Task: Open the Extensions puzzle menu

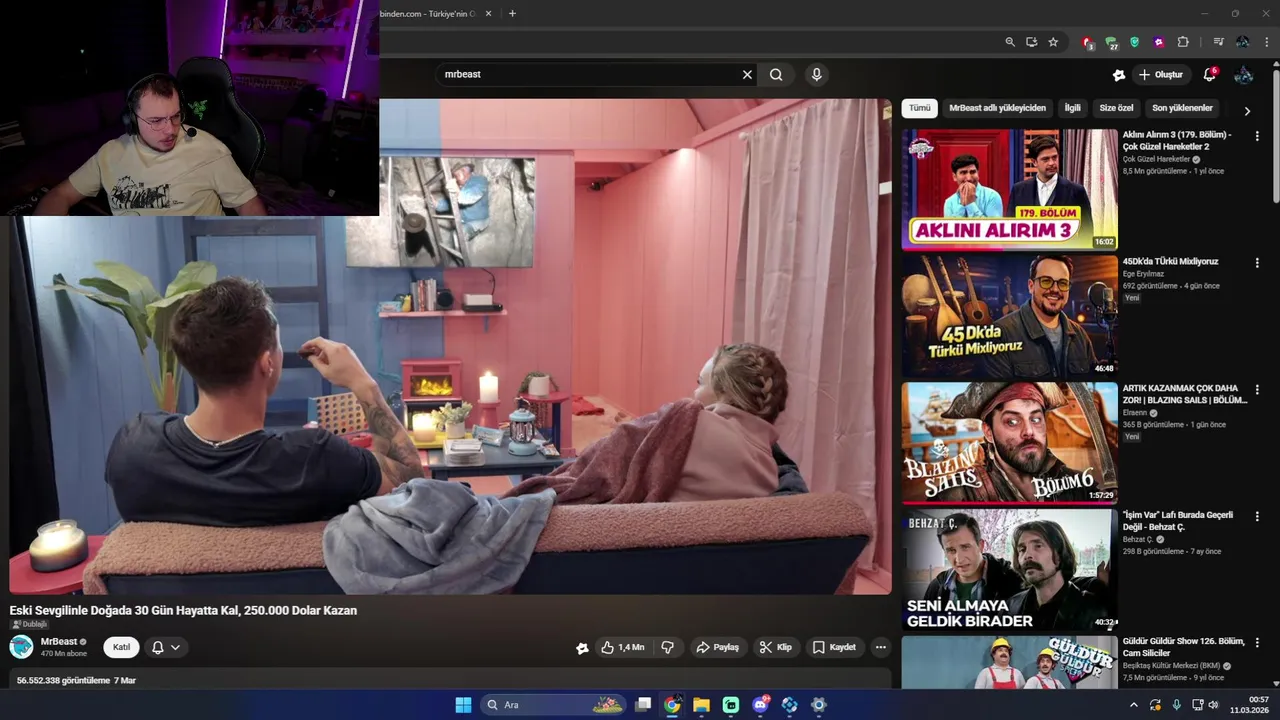Action: [x=1183, y=42]
